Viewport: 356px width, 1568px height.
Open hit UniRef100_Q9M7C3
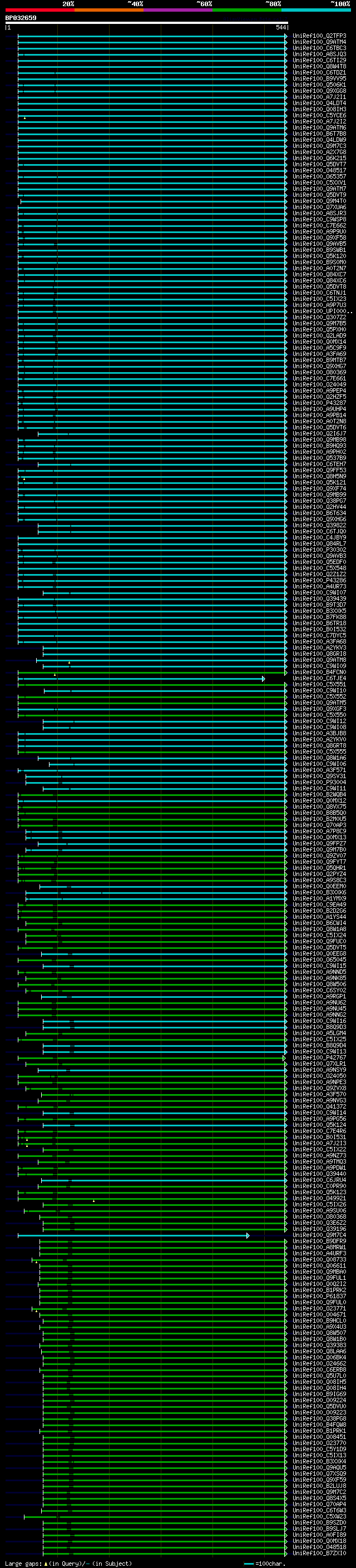click(319, 146)
